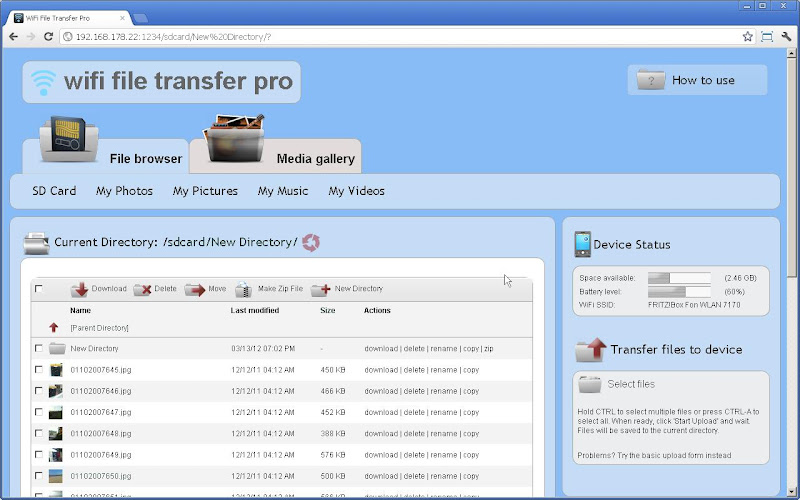The image size is (800, 500).
Task: Click the 576 KB size value
Action: (x=333, y=455)
